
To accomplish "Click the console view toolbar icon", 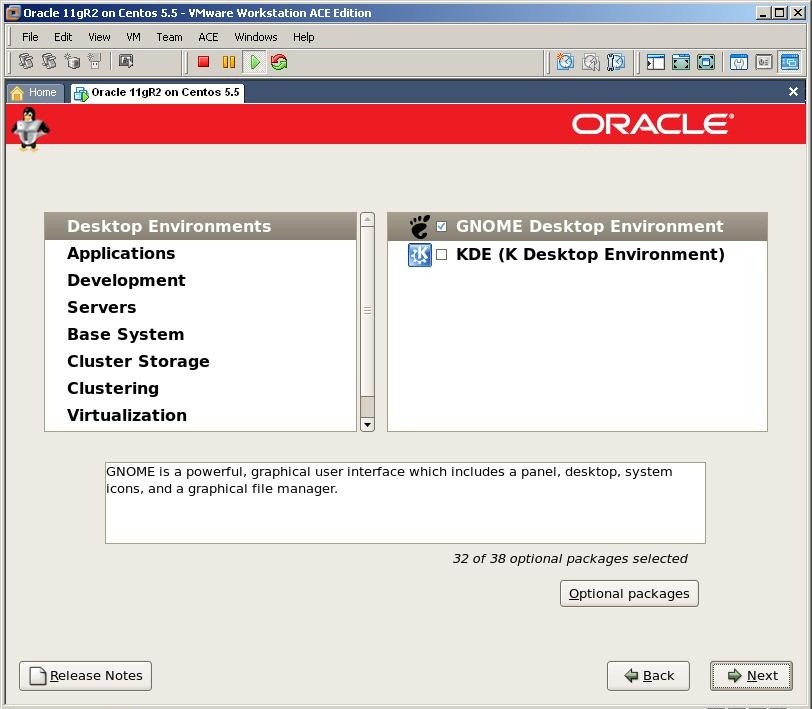I will tap(790, 62).
